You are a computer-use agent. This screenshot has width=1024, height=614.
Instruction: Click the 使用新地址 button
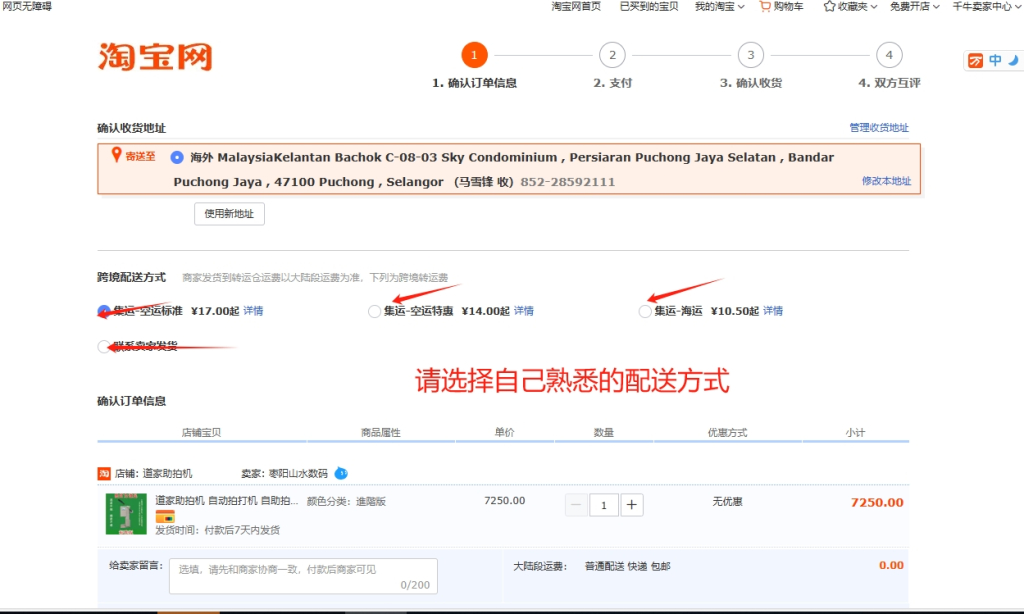229,213
